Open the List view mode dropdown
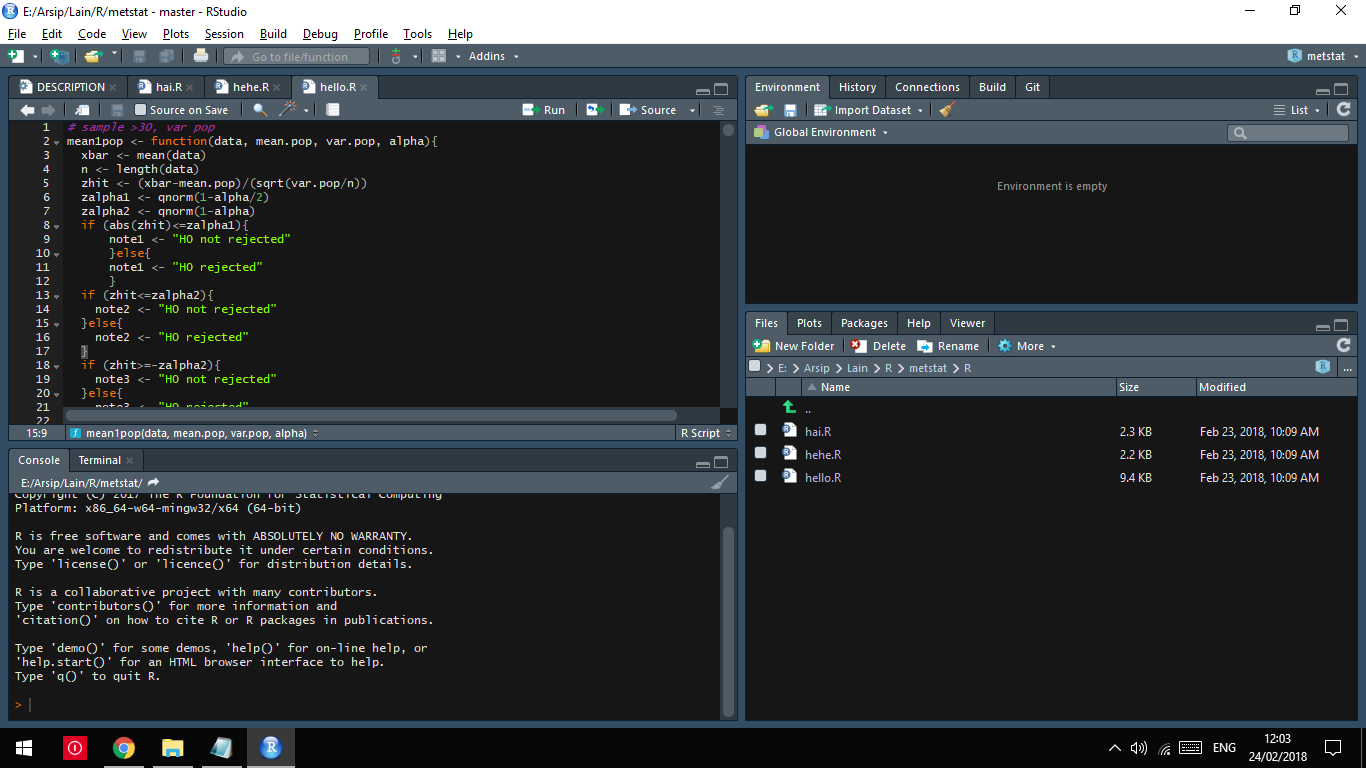This screenshot has width=1366, height=768. tap(1297, 110)
